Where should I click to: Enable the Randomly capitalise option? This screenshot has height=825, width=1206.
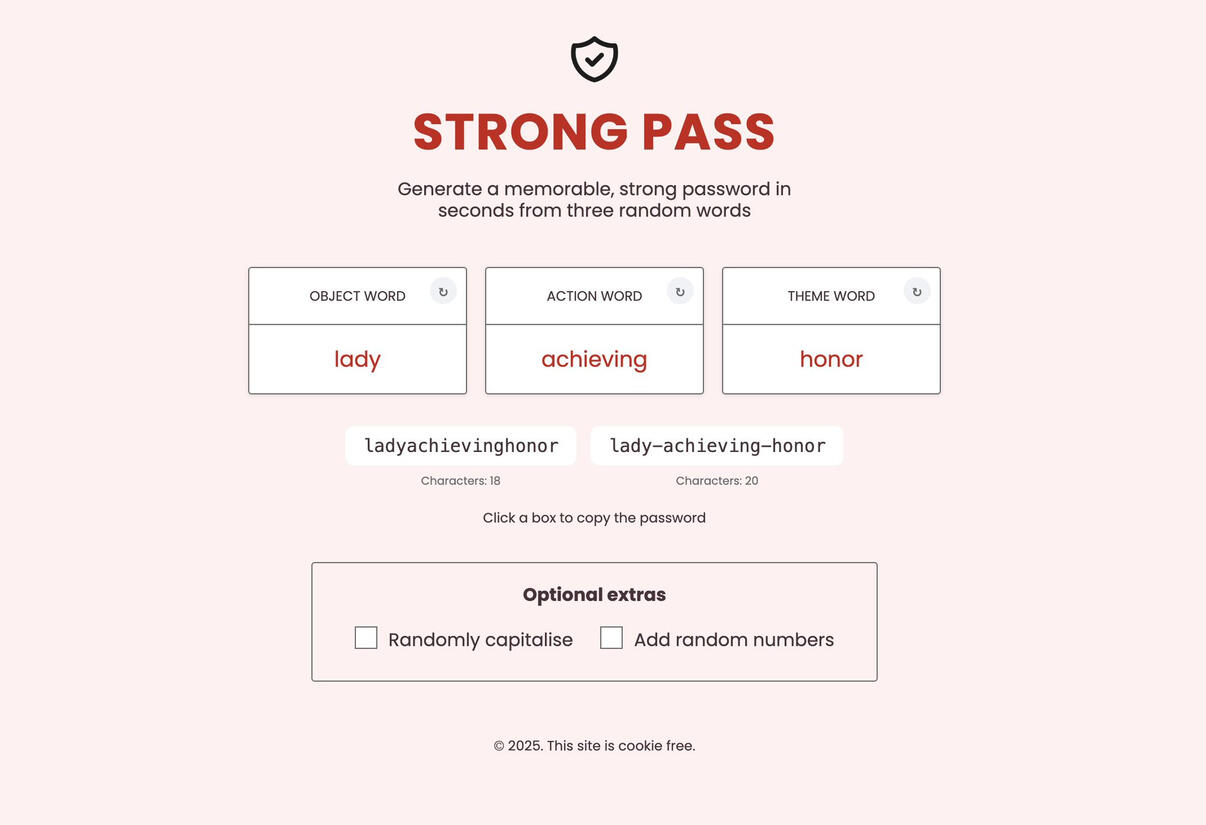365,637
